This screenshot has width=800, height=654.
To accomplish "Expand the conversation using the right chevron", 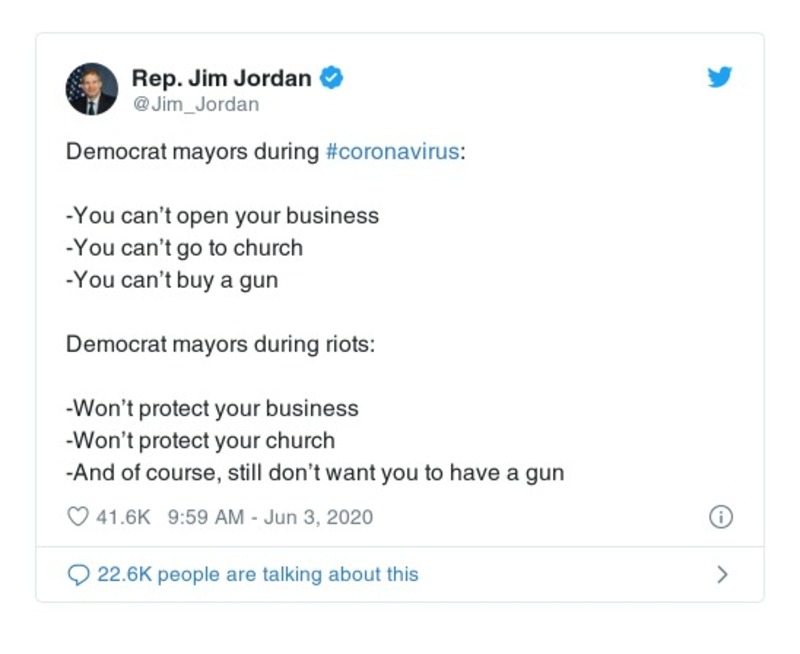I will (722, 575).
